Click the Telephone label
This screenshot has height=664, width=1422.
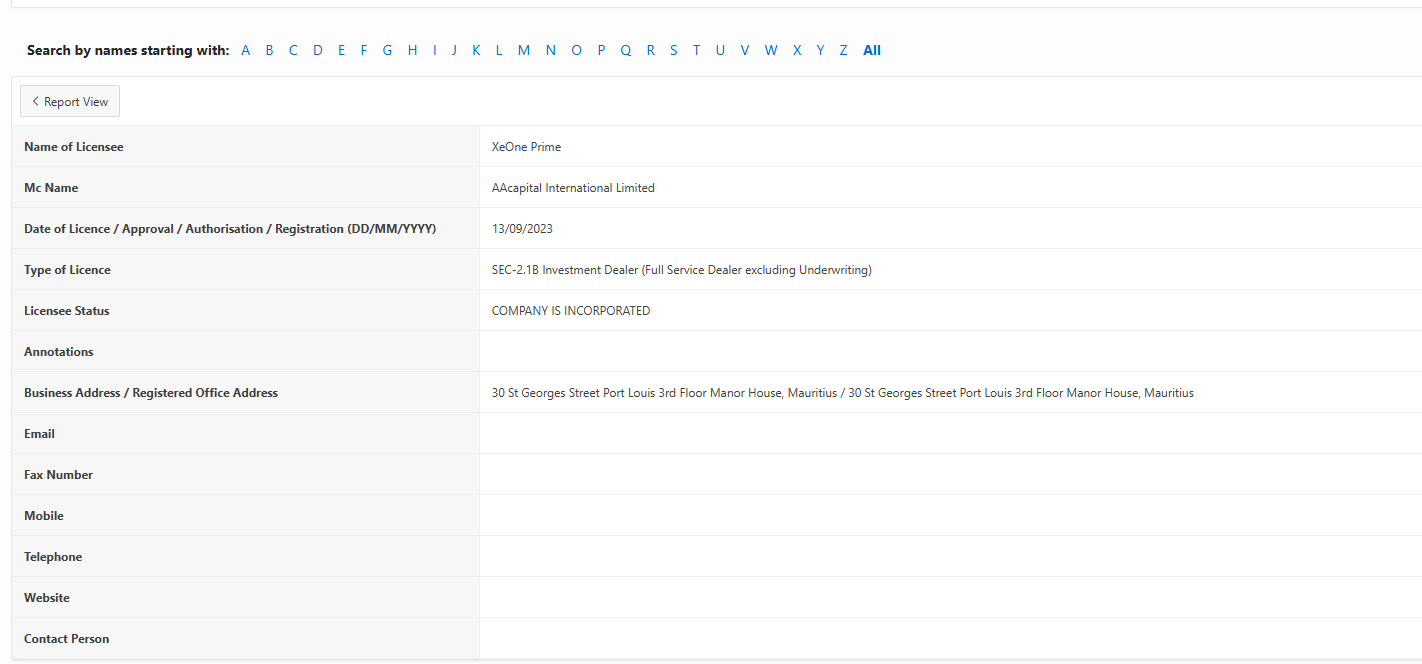coord(53,557)
